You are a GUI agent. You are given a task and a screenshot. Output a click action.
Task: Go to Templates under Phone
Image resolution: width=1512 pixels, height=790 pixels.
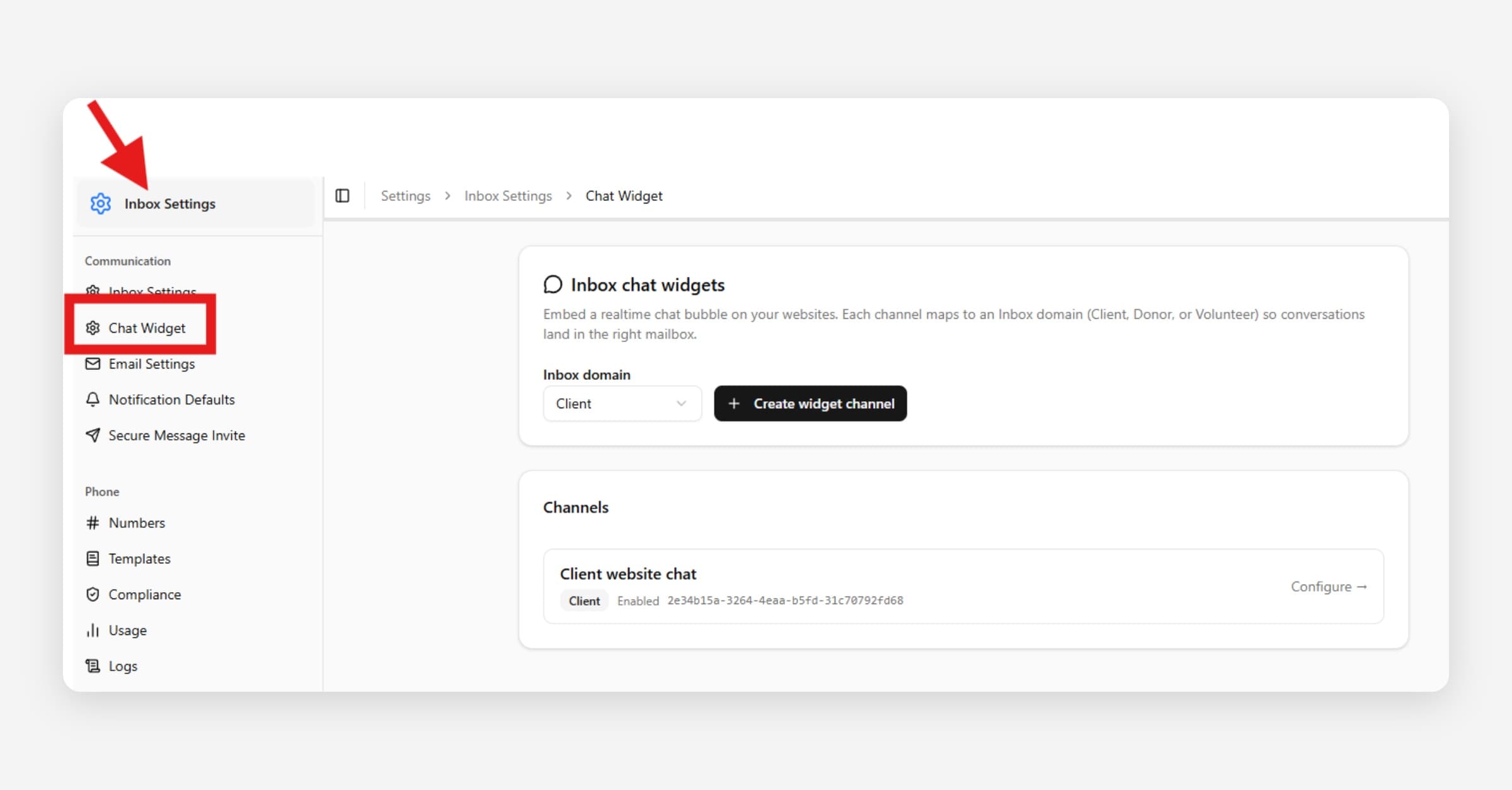(139, 559)
